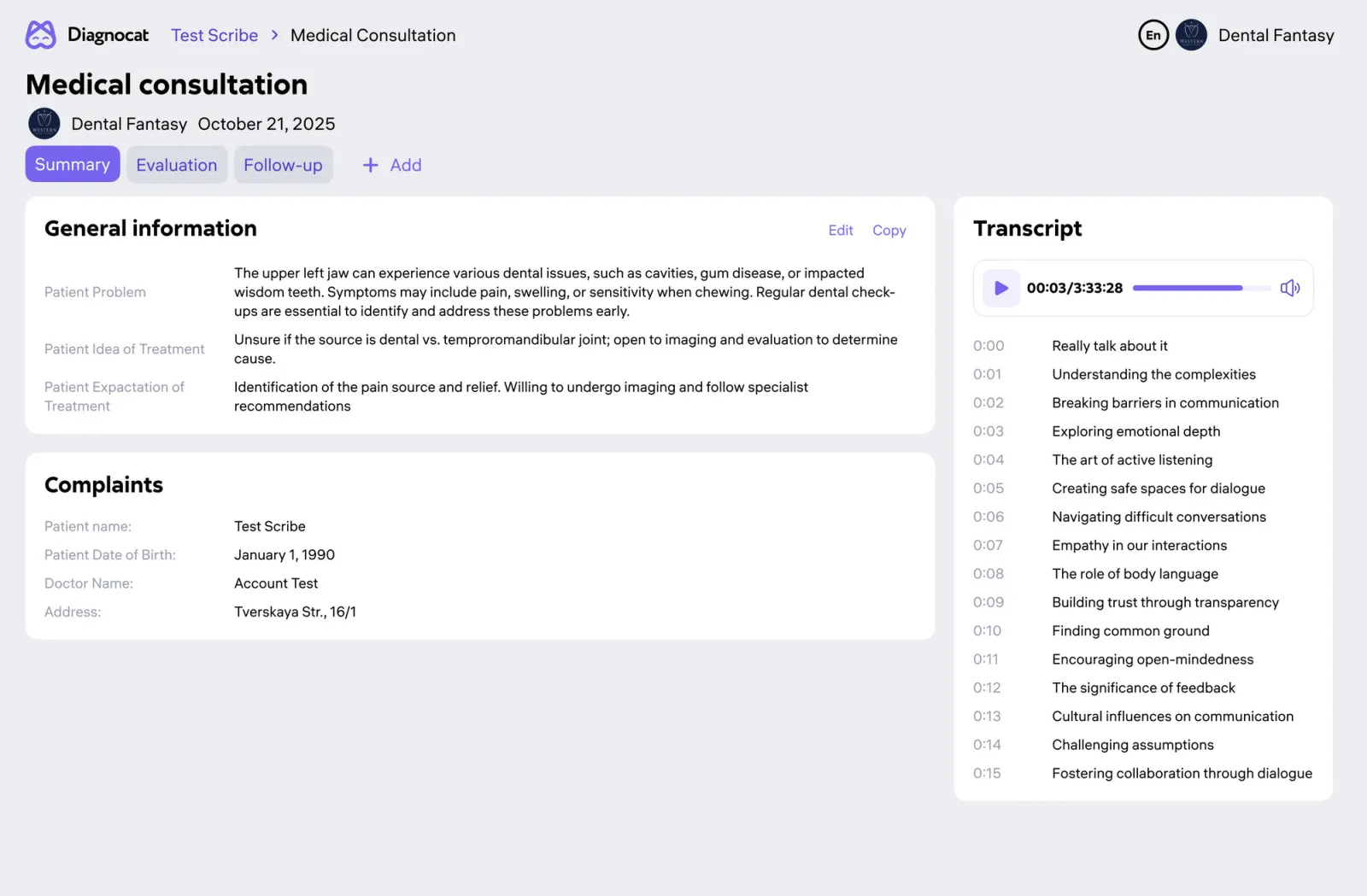The width and height of the screenshot is (1367, 896).
Task: Click 'Finding common ground' transcript line
Action: pyautogui.click(x=1130, y=630)
